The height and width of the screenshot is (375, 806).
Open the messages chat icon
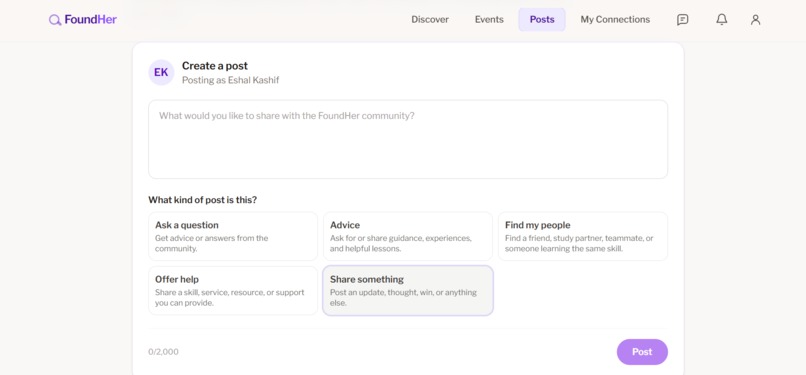click(682, 20)
